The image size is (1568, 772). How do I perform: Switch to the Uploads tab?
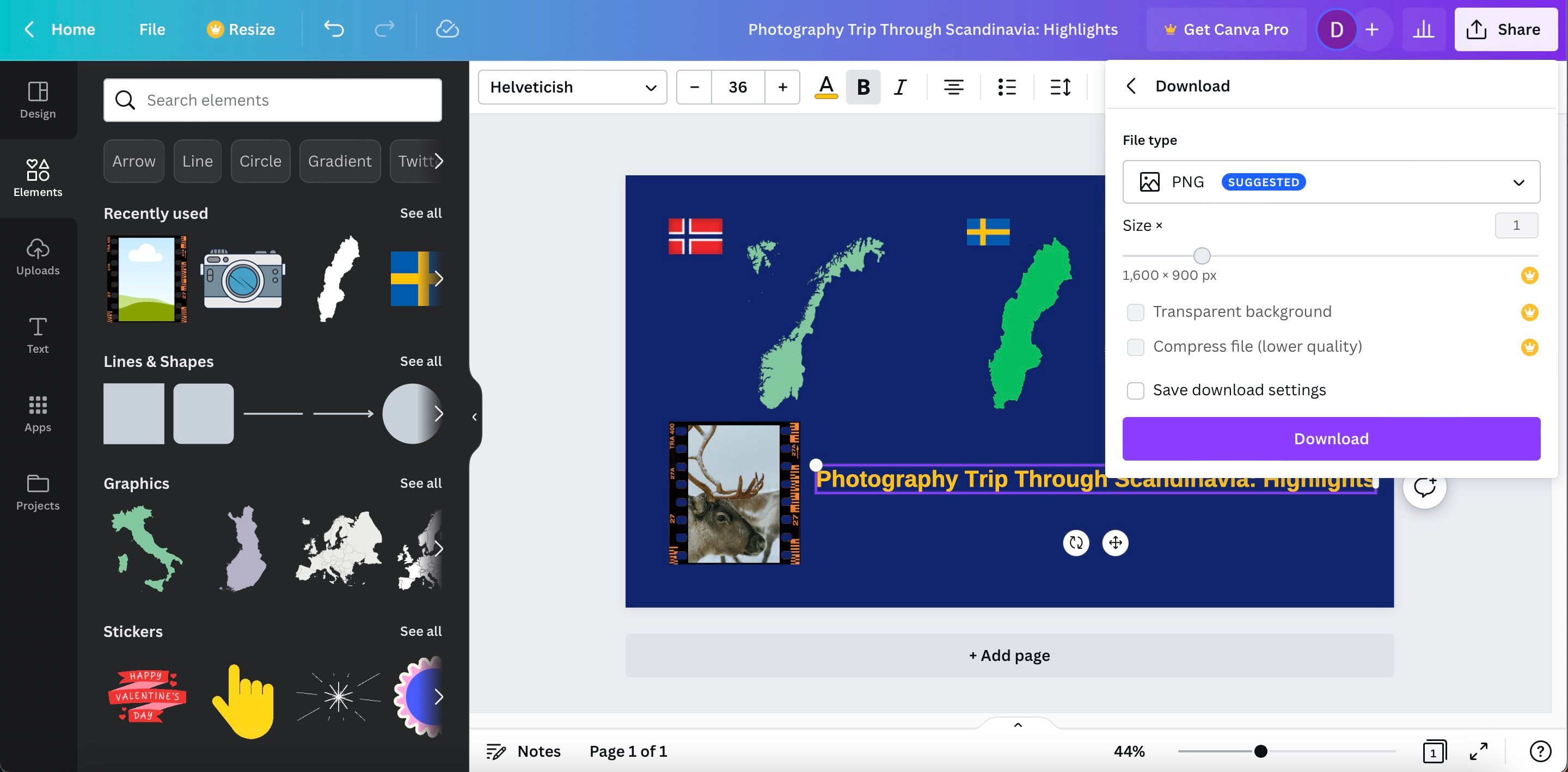(x=38, y=257)
